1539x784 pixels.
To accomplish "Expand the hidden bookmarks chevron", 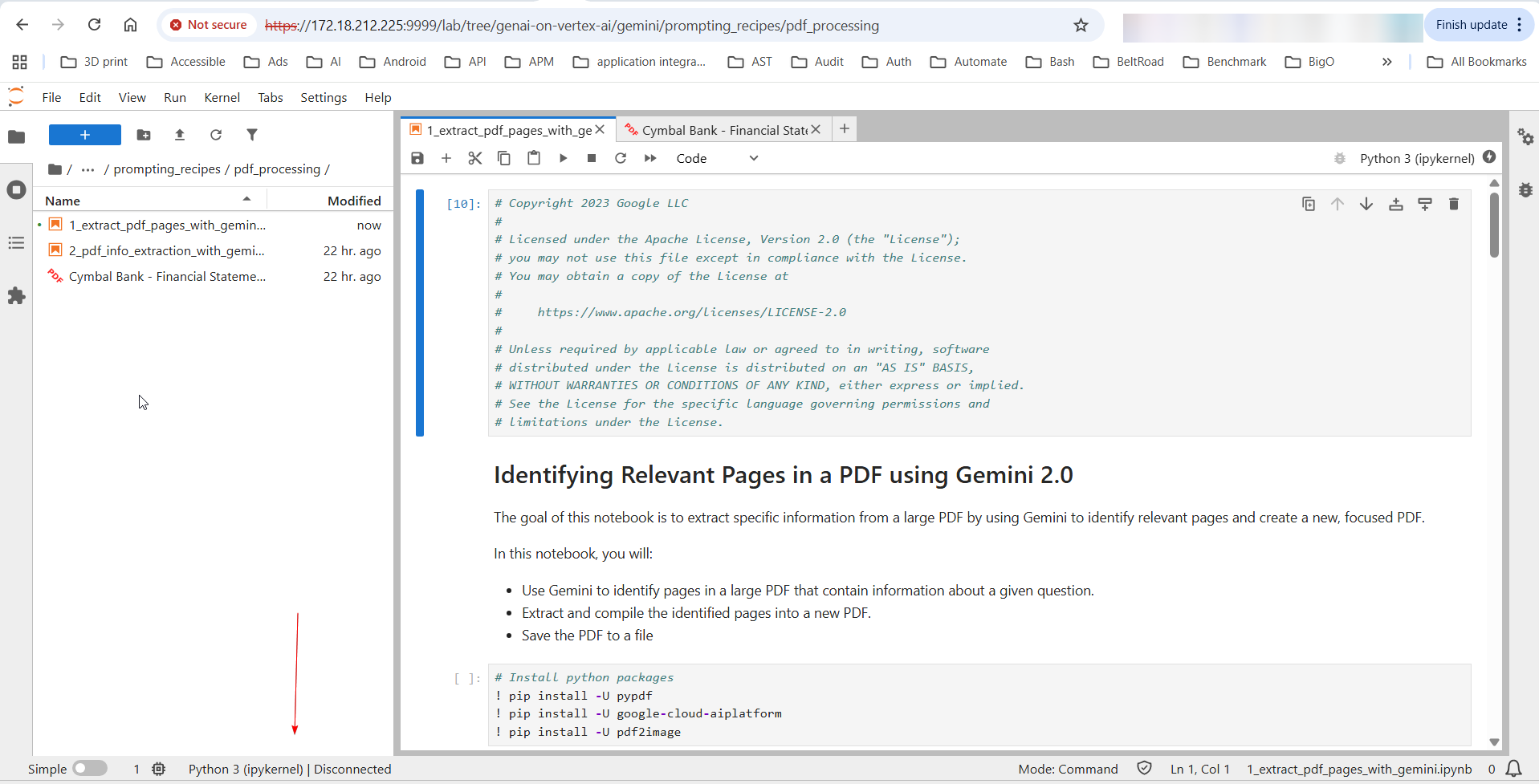I will 1386,62.
